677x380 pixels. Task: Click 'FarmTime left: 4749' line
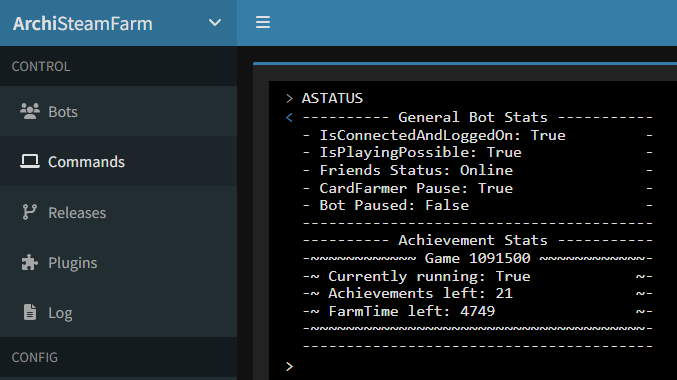point(411,311)
